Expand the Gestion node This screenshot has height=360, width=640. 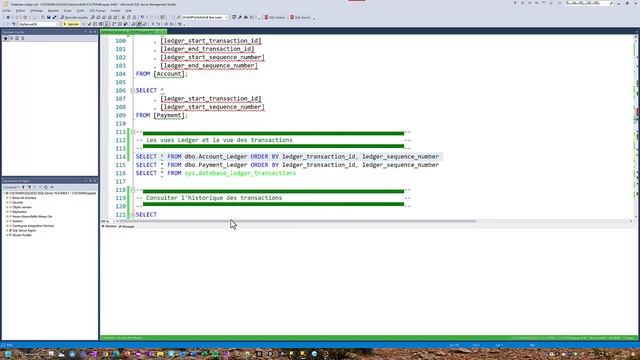click(x=7, y=221)
